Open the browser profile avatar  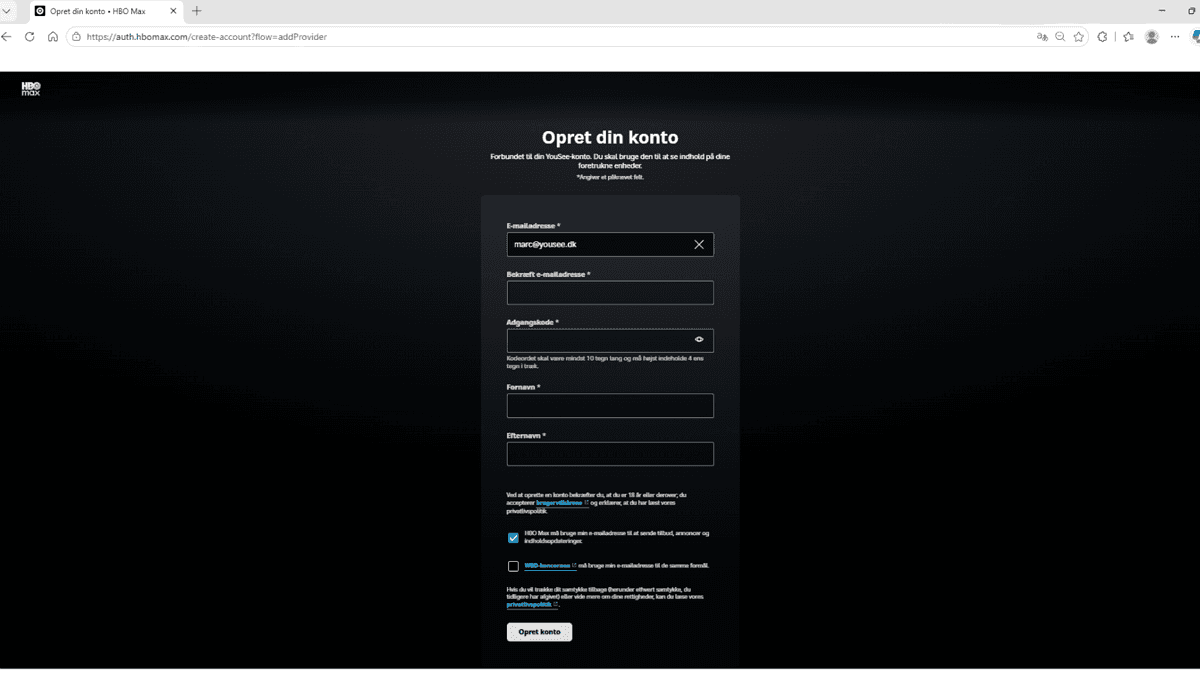click(1152, 37)
